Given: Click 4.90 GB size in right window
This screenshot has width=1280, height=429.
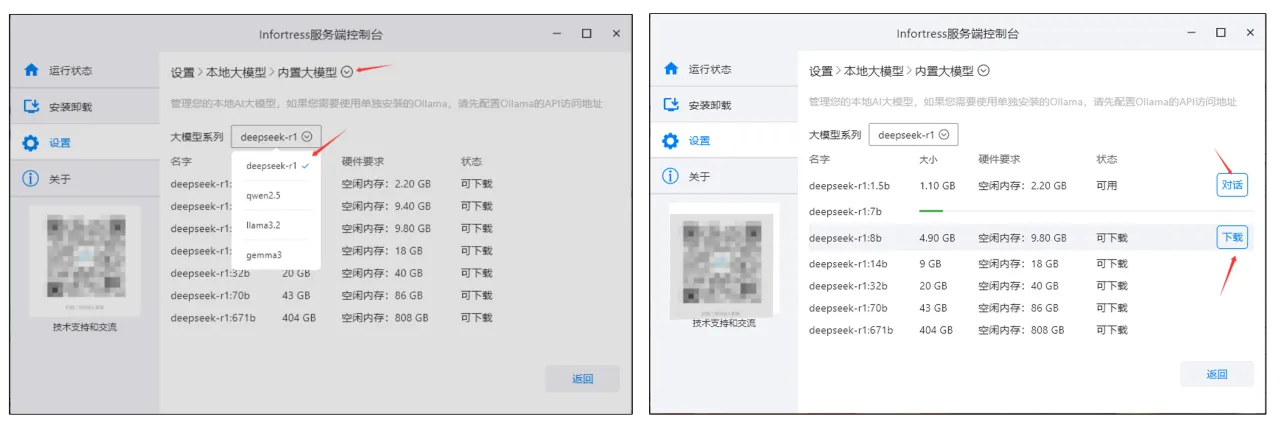Looking at the screenshot, I should click(936, 238).
